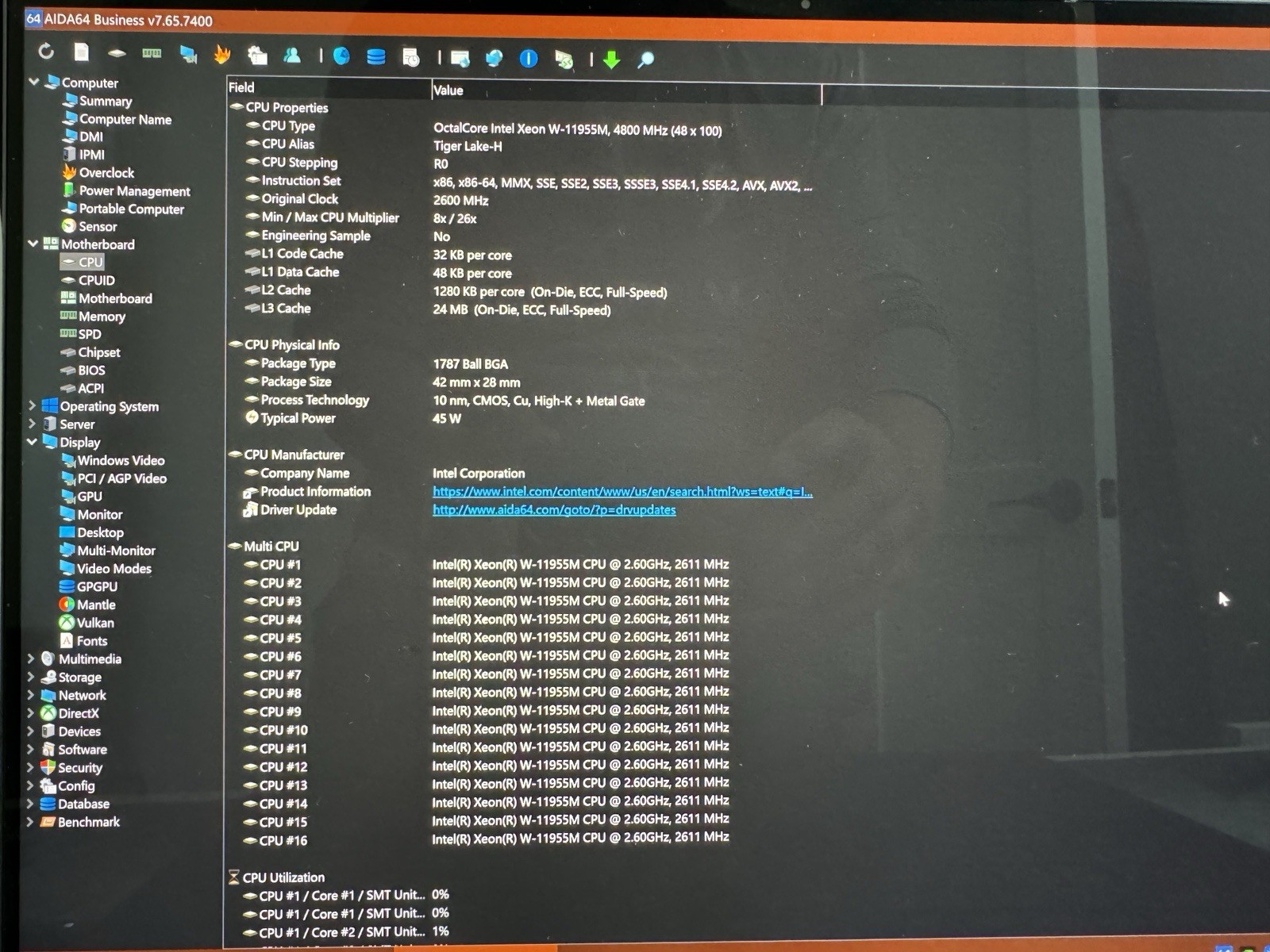Expand the Network tree node
Viewport: 1270px width, 952px height.
pyautogui.click(x=31, y=695)
